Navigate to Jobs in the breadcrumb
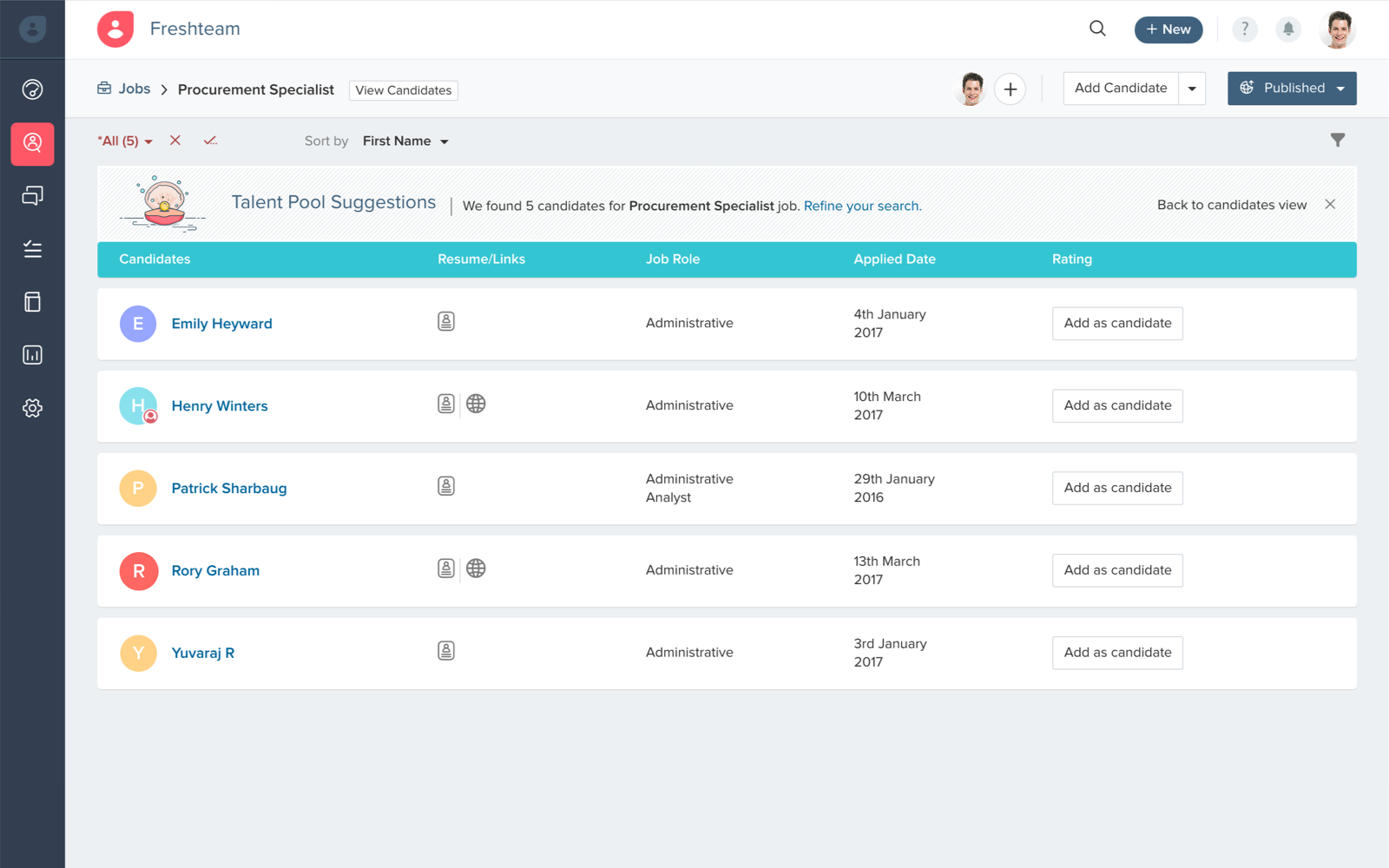 click(135, 89)
